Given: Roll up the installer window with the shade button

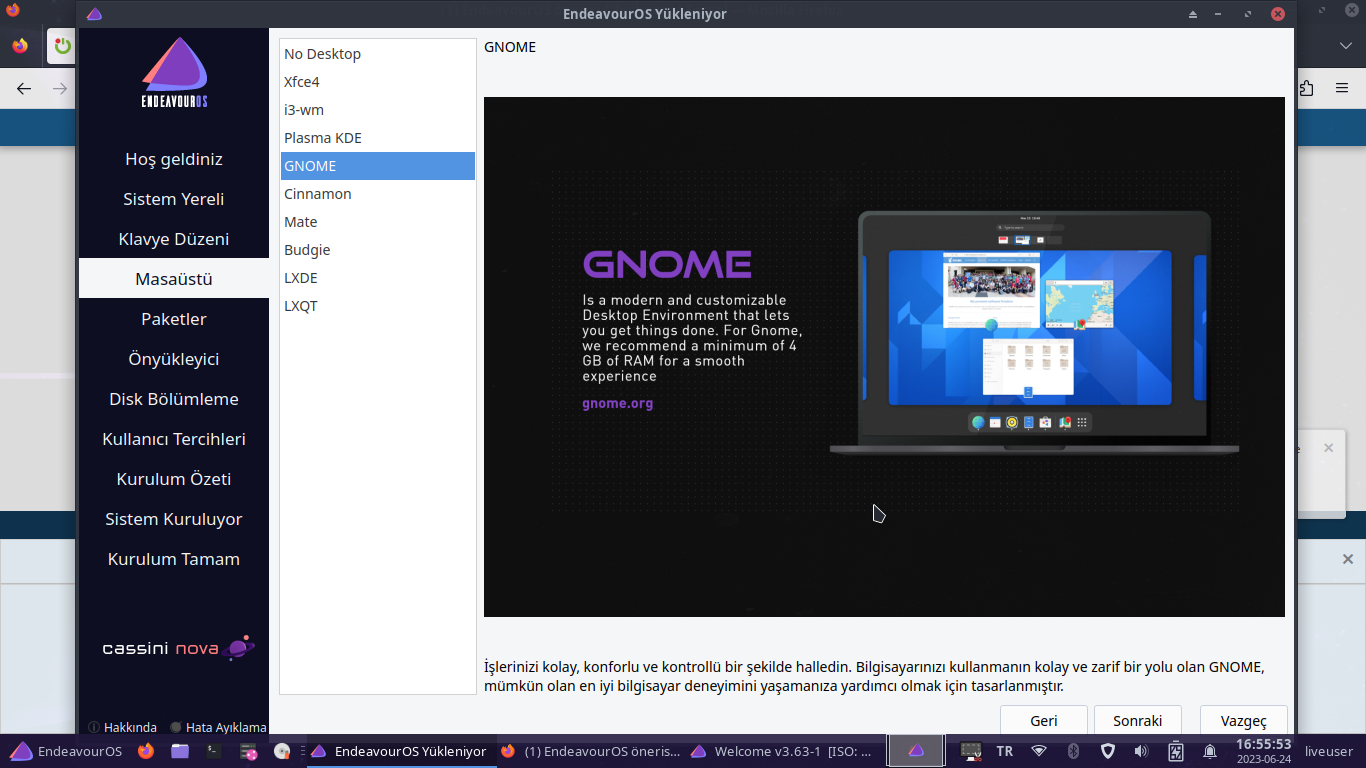Looking at the screenshot, I should [1193, 14].
